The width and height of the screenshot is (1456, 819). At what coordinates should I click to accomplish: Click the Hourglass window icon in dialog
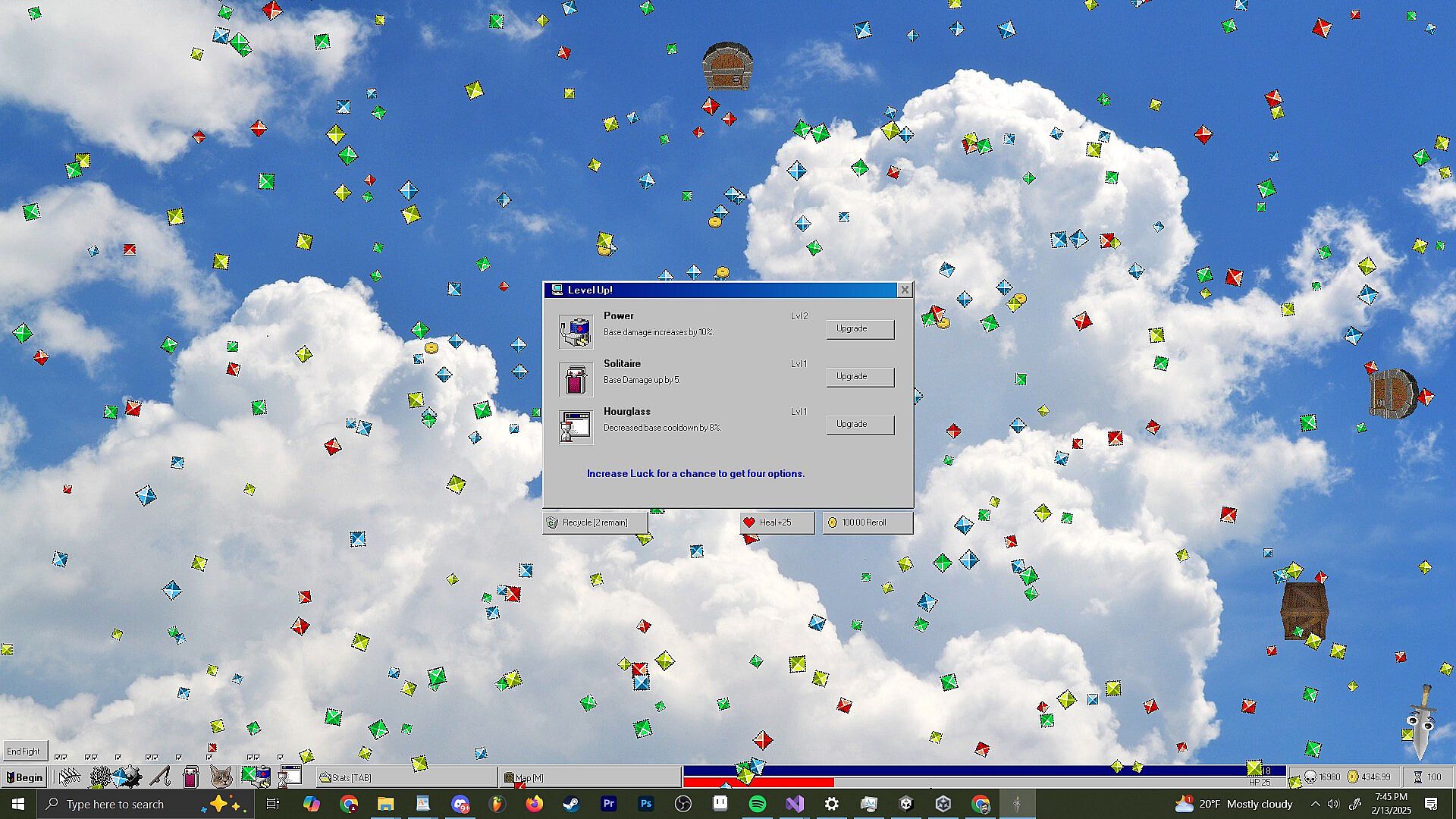coord(576,427)
